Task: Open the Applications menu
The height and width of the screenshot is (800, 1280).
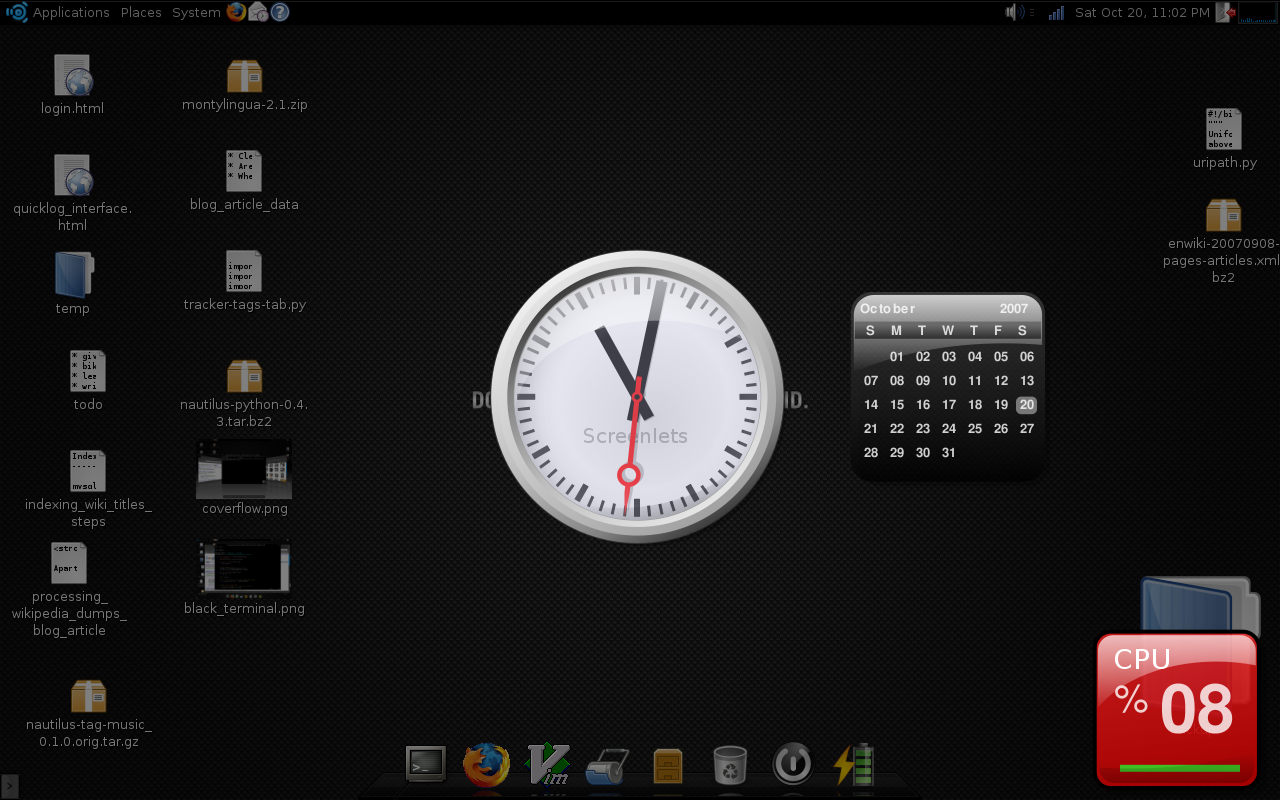Action: 71,12
